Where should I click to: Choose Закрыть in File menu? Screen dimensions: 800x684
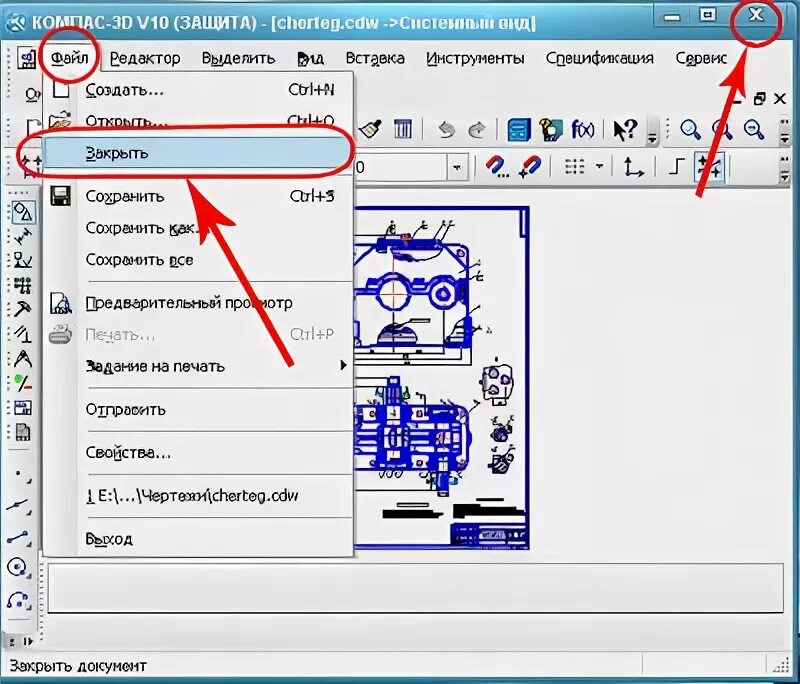click(198, 153)
